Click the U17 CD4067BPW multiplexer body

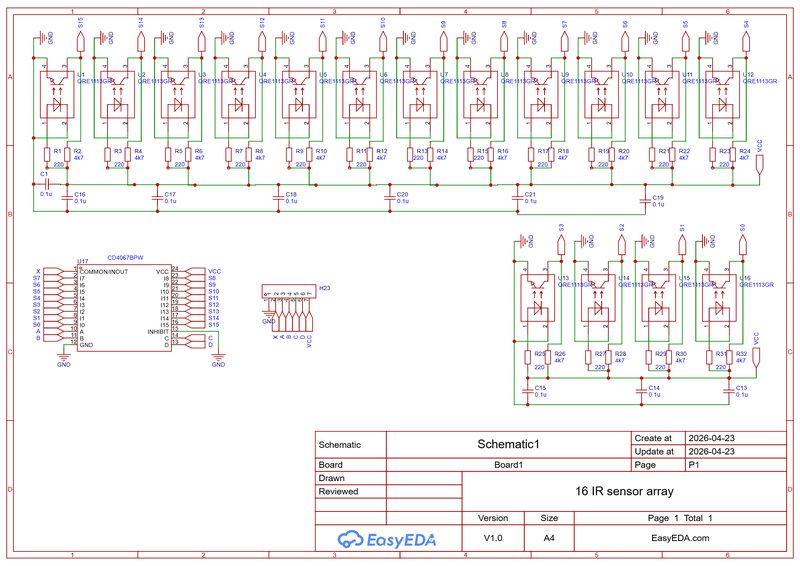tap(124, 308)
